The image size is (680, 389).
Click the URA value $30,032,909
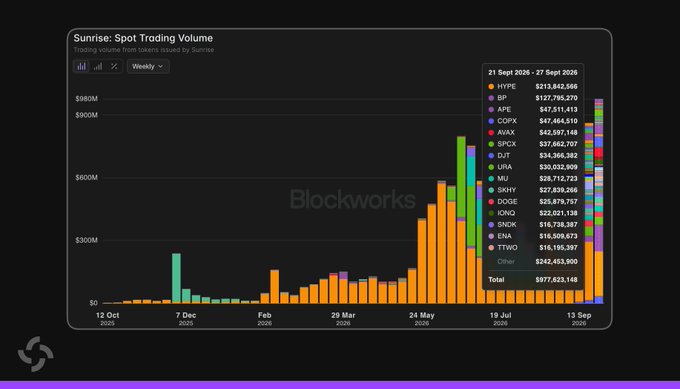[558, 167]
